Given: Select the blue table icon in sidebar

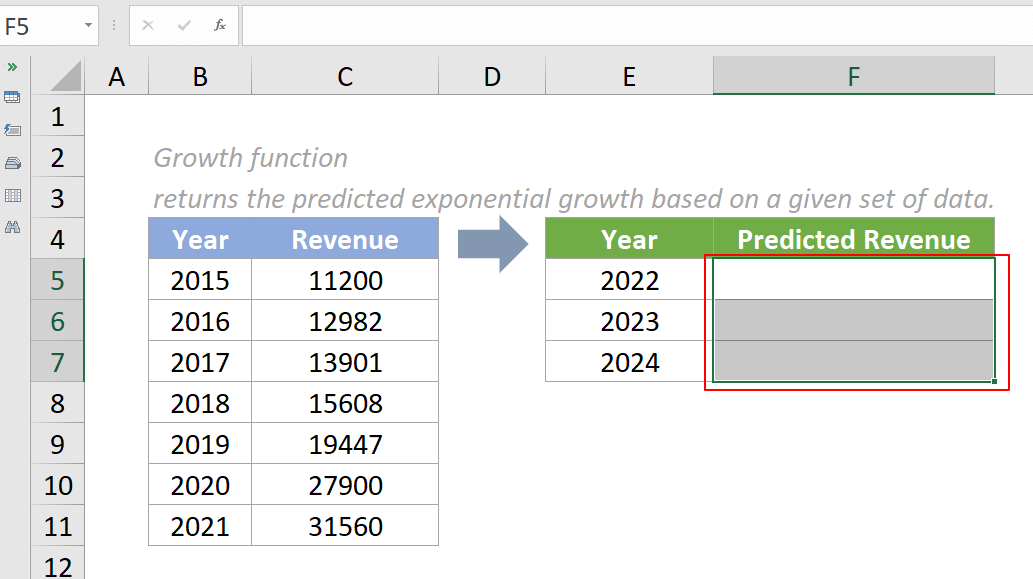Looking at the screenshot, I should click(x=13, y=97).
